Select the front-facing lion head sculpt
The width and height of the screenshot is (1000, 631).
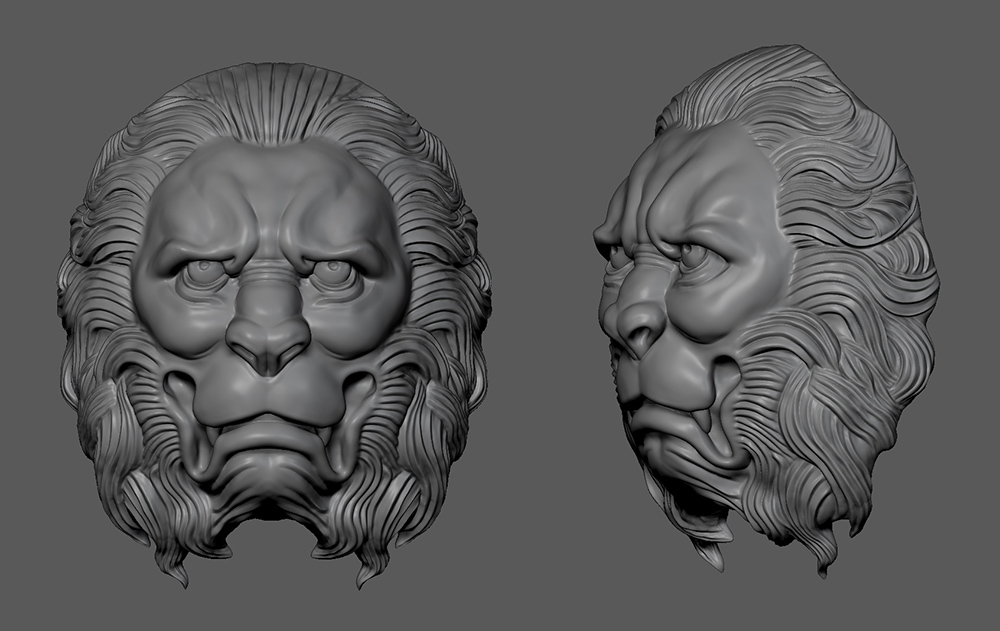[274, 325]
